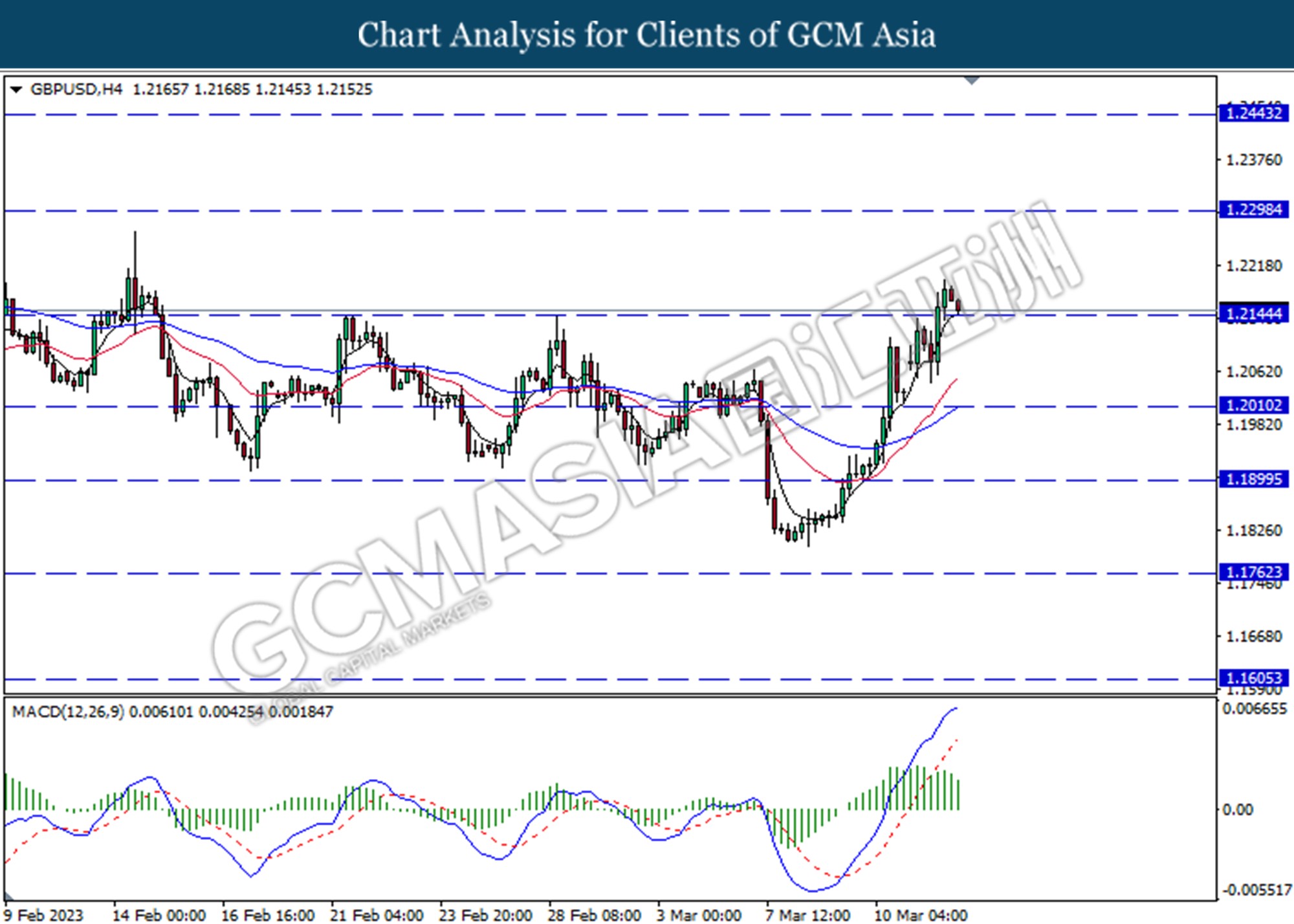This screenshot has width=1294, height=924.
Task: Click the 0.006655 MACD scale value
Action: [x=1255, y=709]
